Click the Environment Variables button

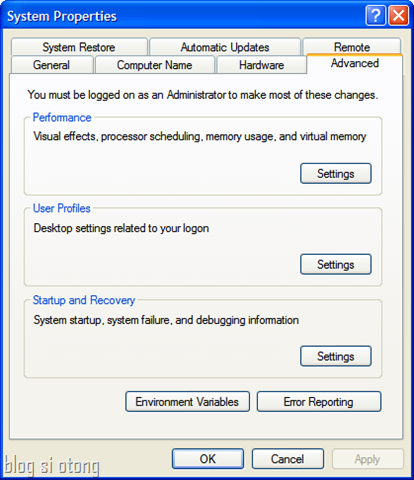(x=187, y=402)
